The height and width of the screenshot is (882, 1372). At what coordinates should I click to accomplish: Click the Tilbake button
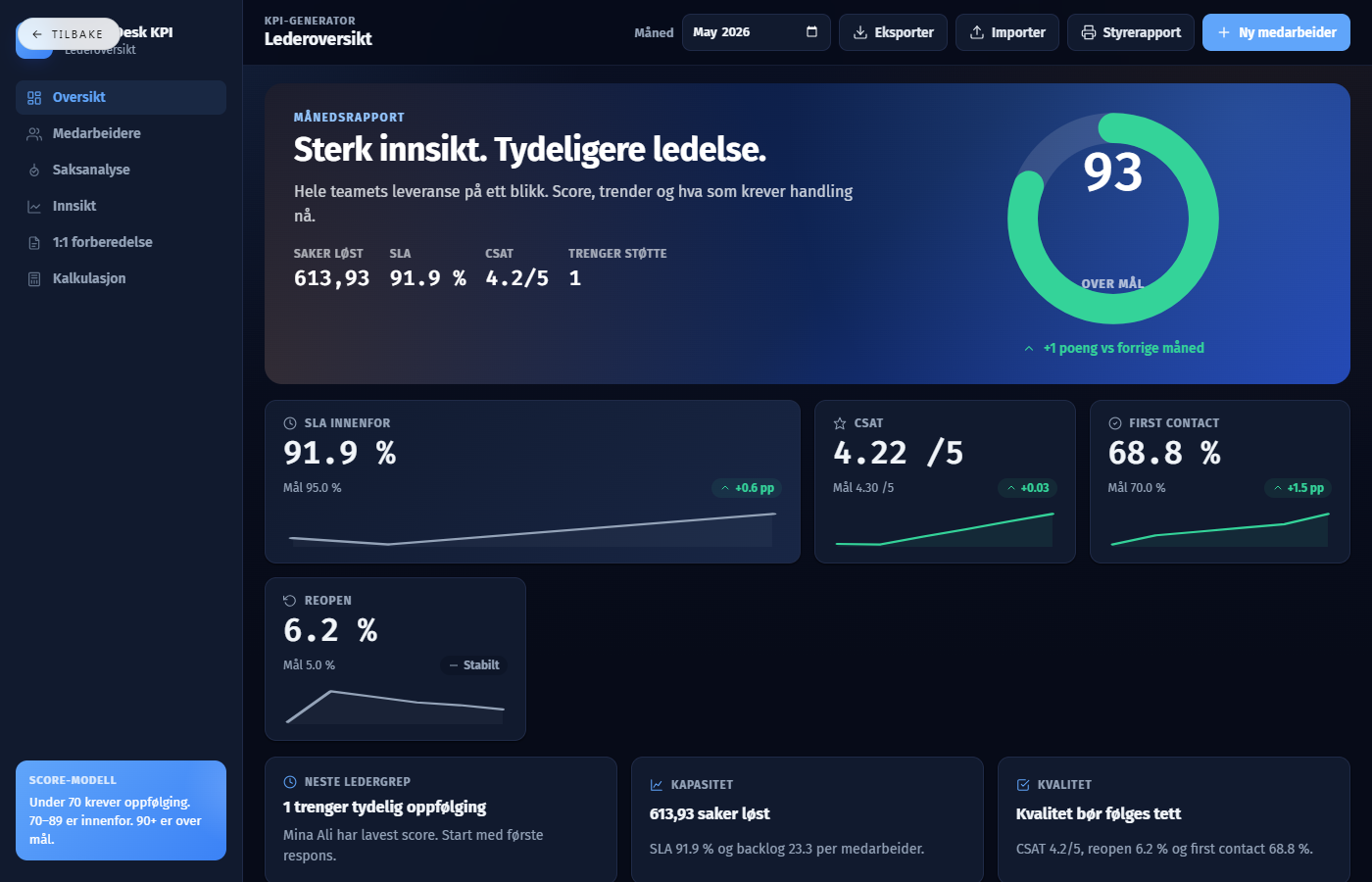click(69, 34)
